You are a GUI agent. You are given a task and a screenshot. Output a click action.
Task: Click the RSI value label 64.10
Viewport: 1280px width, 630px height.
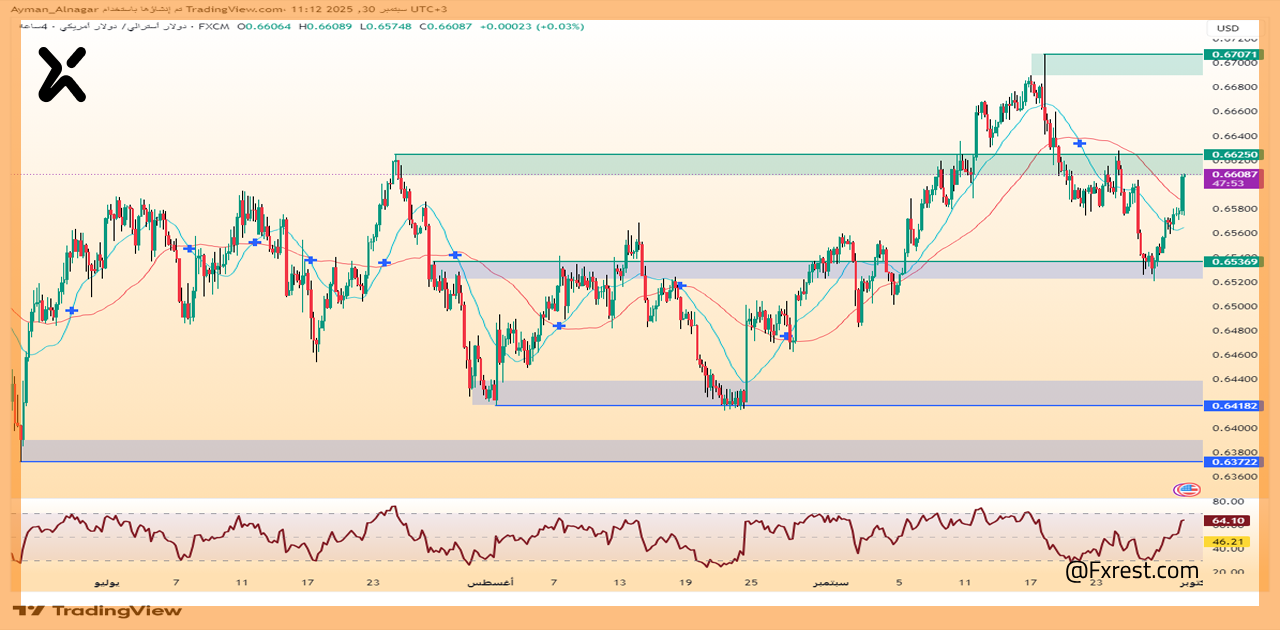[1226, 521]
